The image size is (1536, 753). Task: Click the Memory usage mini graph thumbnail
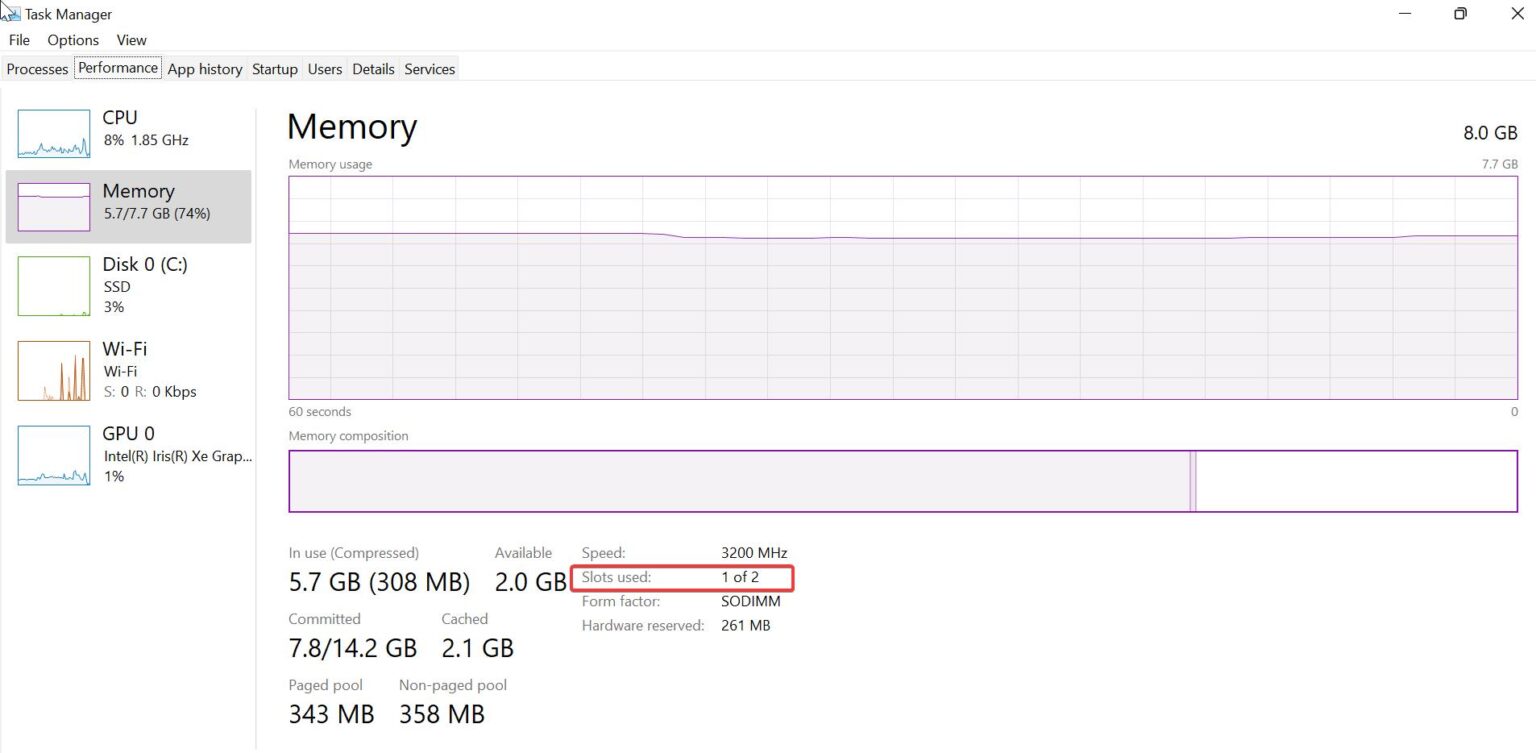[54, 207]
